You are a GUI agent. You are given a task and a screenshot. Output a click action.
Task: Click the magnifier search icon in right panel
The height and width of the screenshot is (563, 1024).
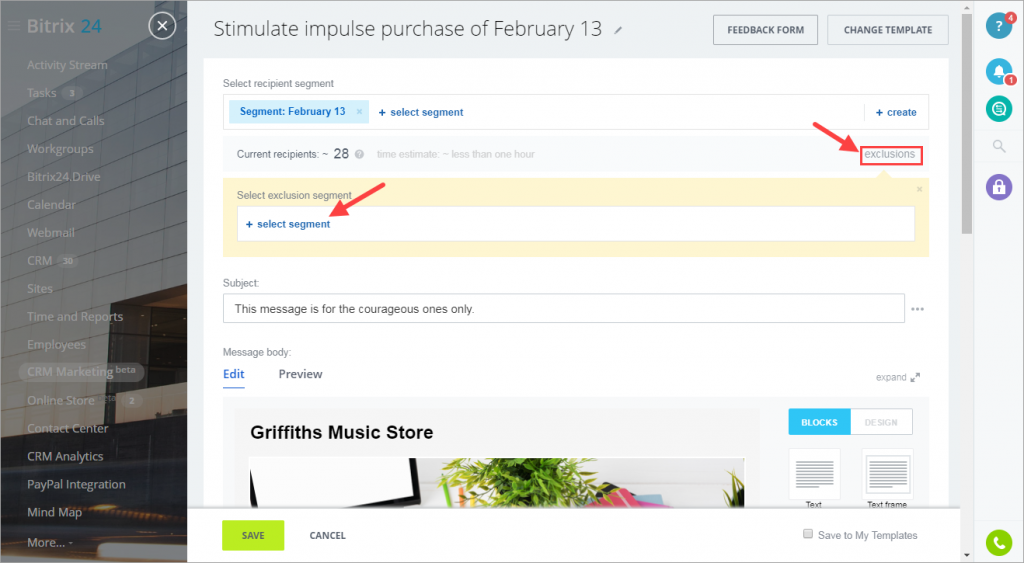coord(999,146)
